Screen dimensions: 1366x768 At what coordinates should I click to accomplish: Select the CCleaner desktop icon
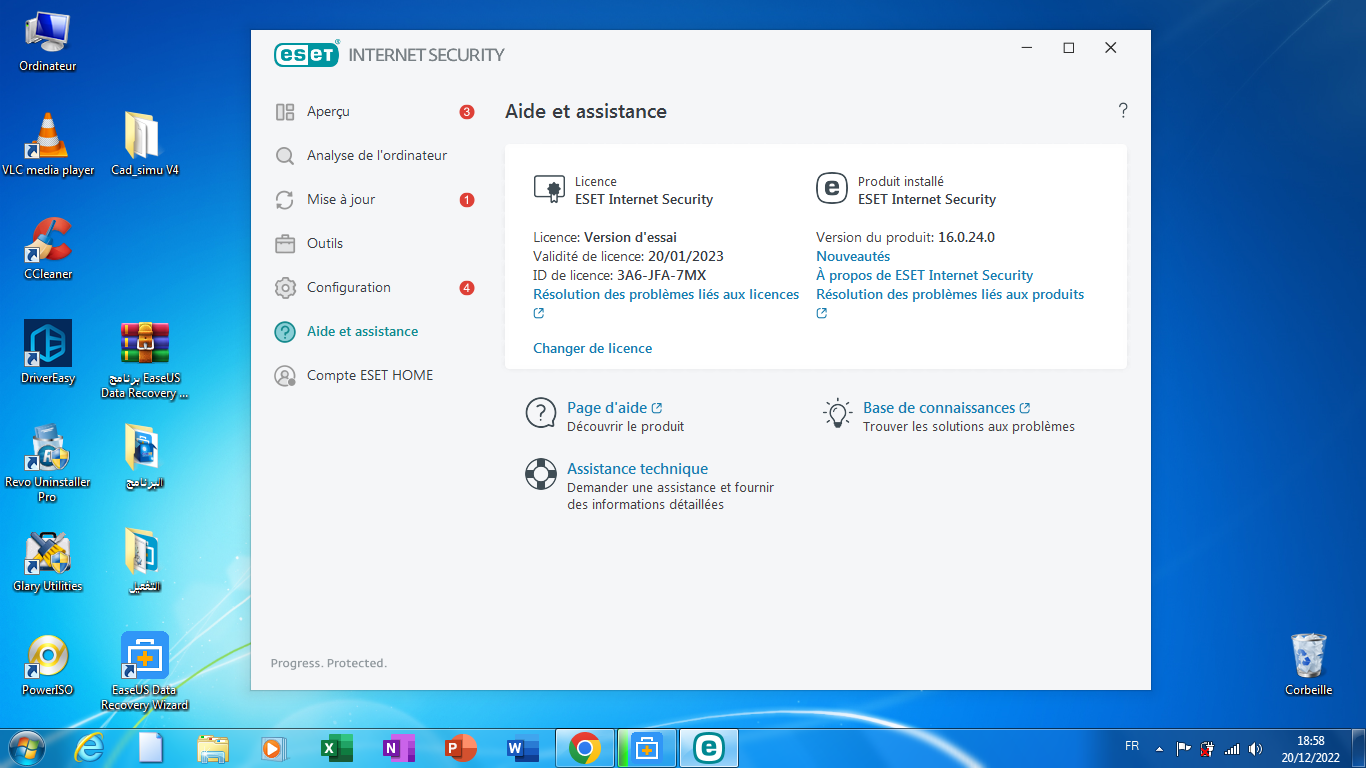click(x=48, y=249)
